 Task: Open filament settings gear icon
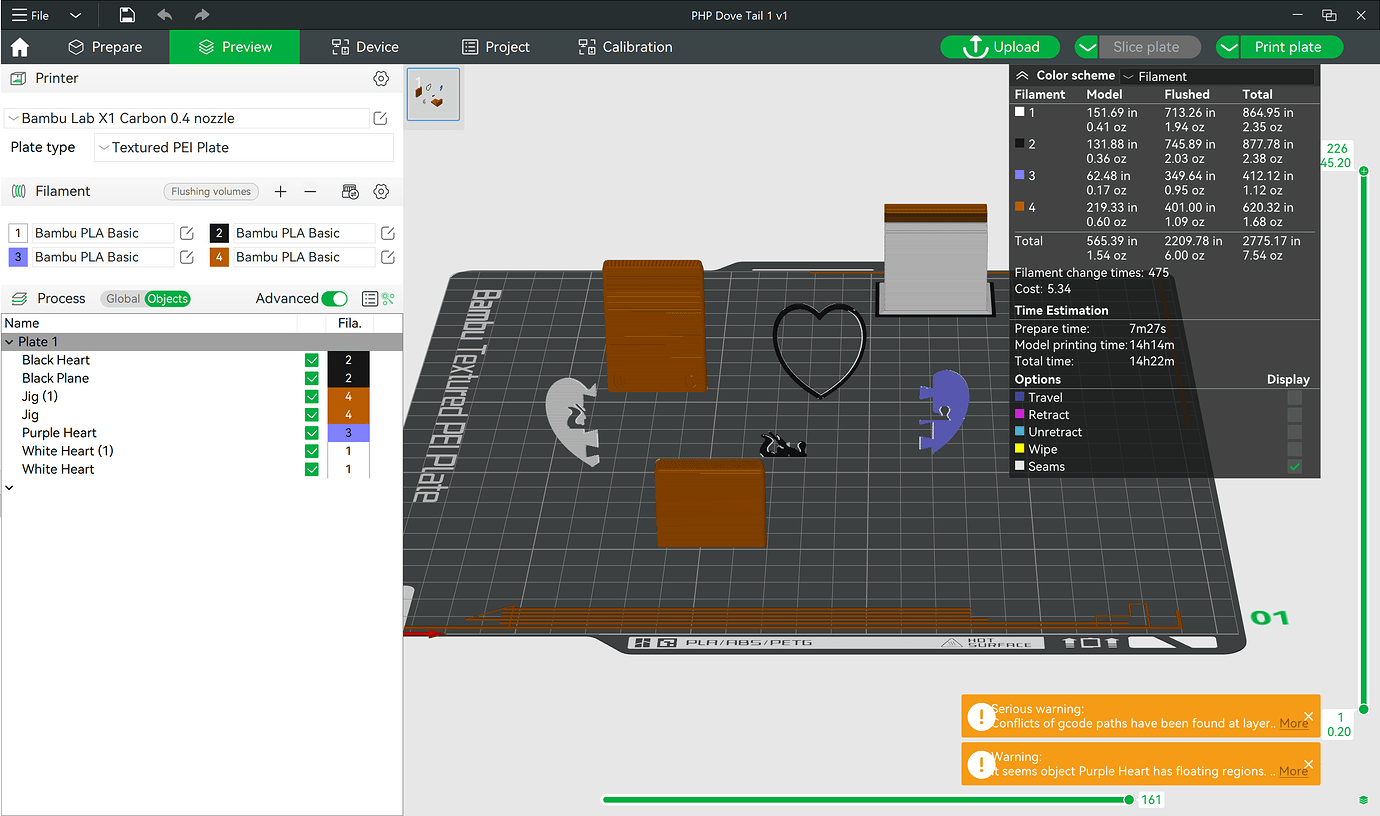point(381,191)
